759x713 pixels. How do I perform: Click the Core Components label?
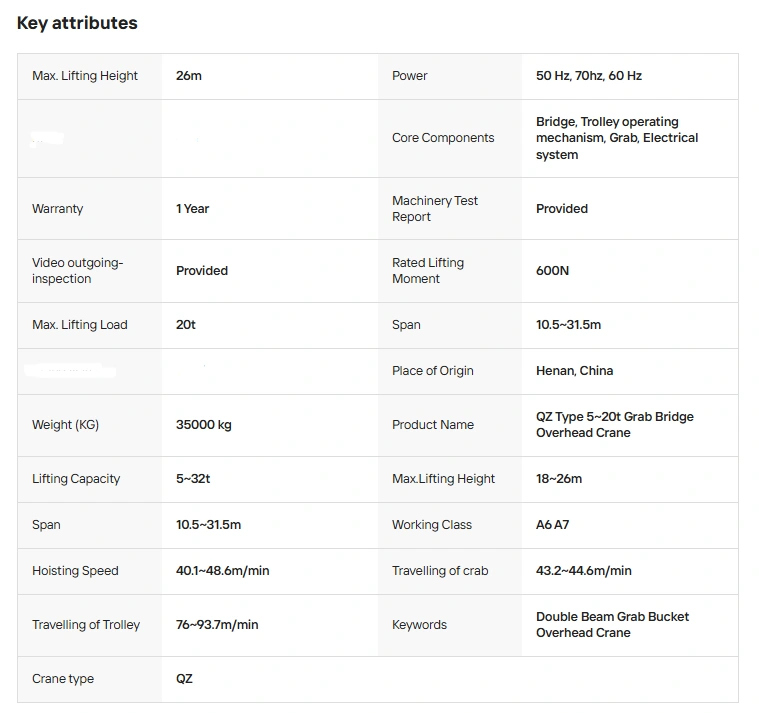tap(443, 138)
